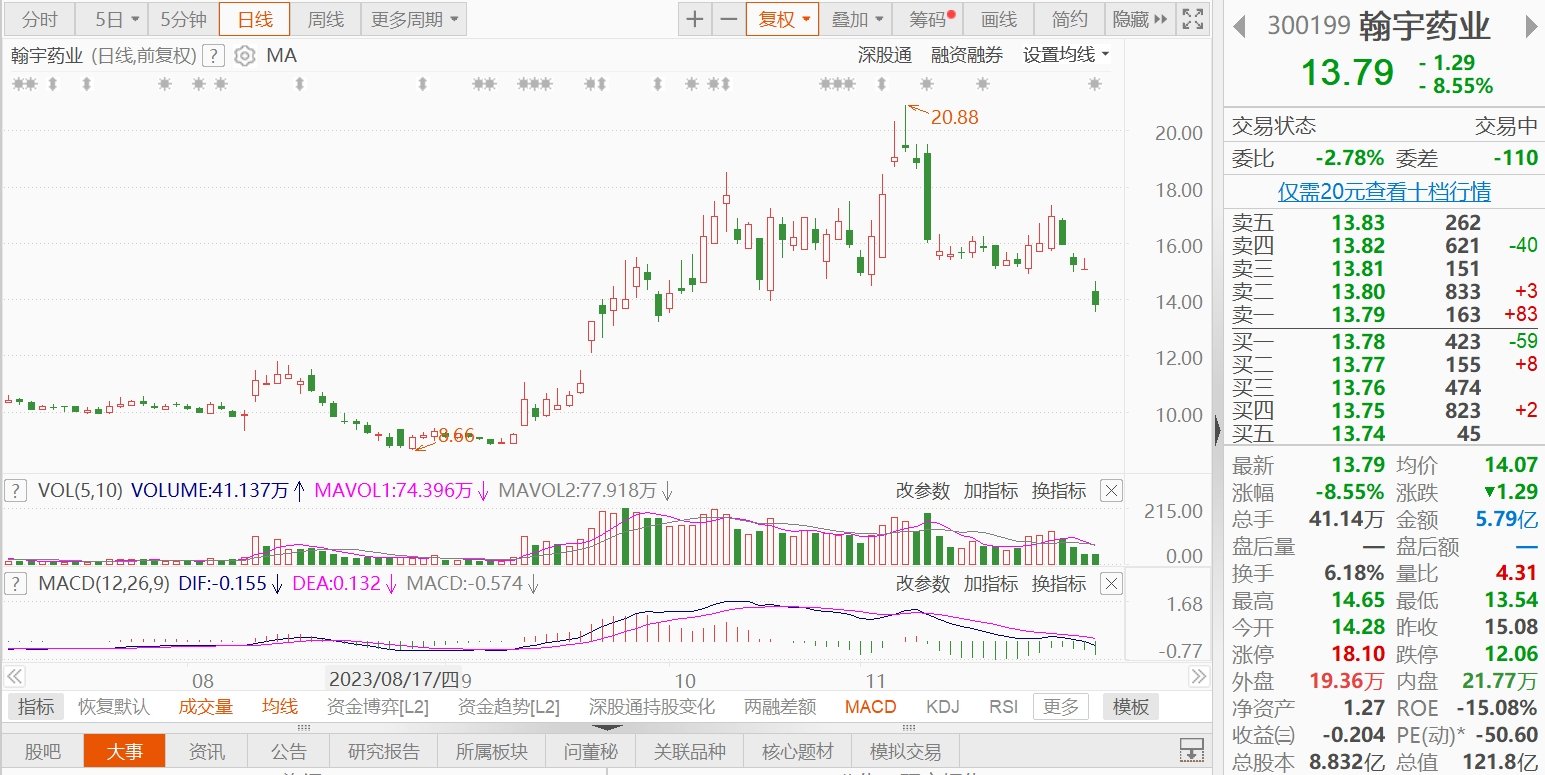Click the fullscreen expand icon

(1192, 19)
